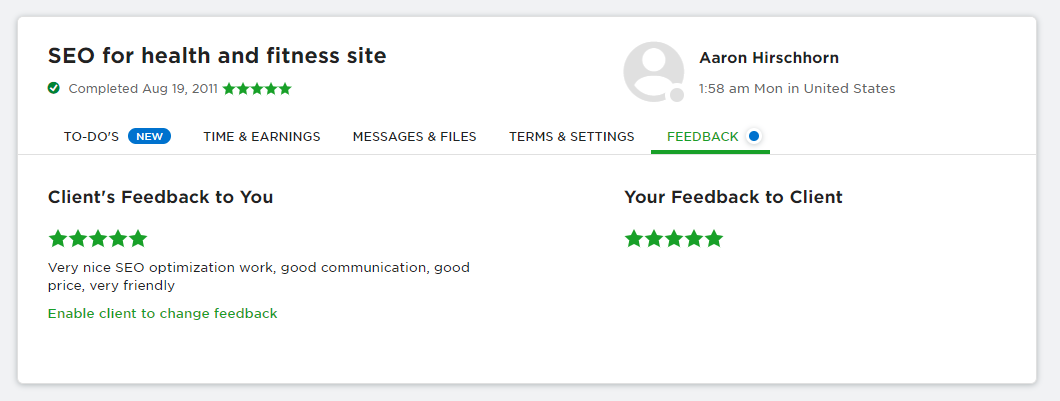Click the Client's Feedback to You heading
1060x401 pixels.
(160, 197)
